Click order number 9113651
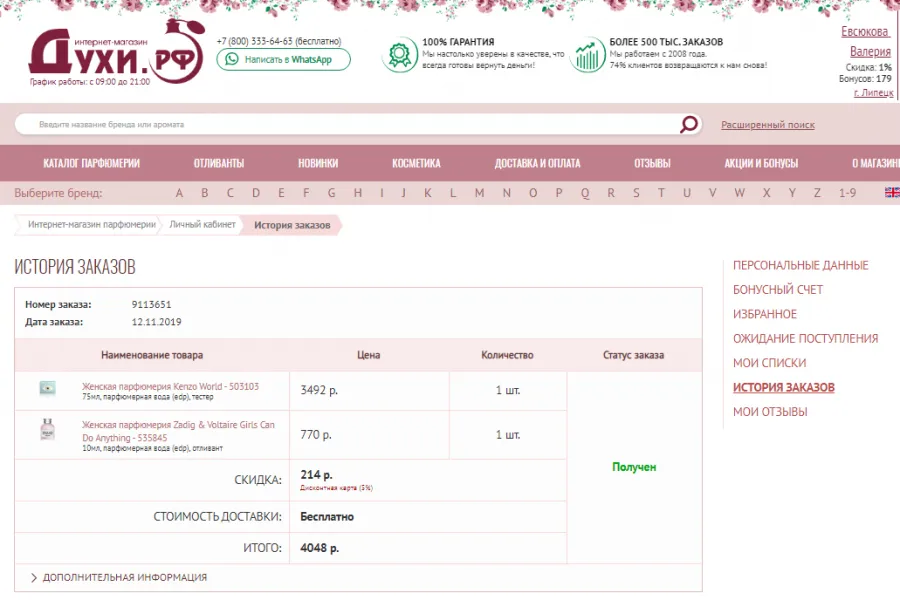Image resolution: width=900 pixels, height=600 pixels. pos(152,304)
